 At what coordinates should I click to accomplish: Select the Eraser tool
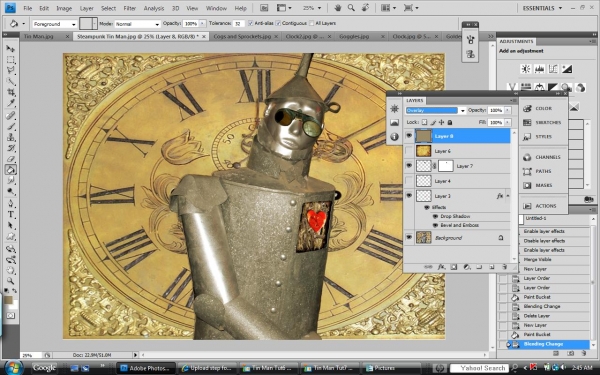point(10,159)
